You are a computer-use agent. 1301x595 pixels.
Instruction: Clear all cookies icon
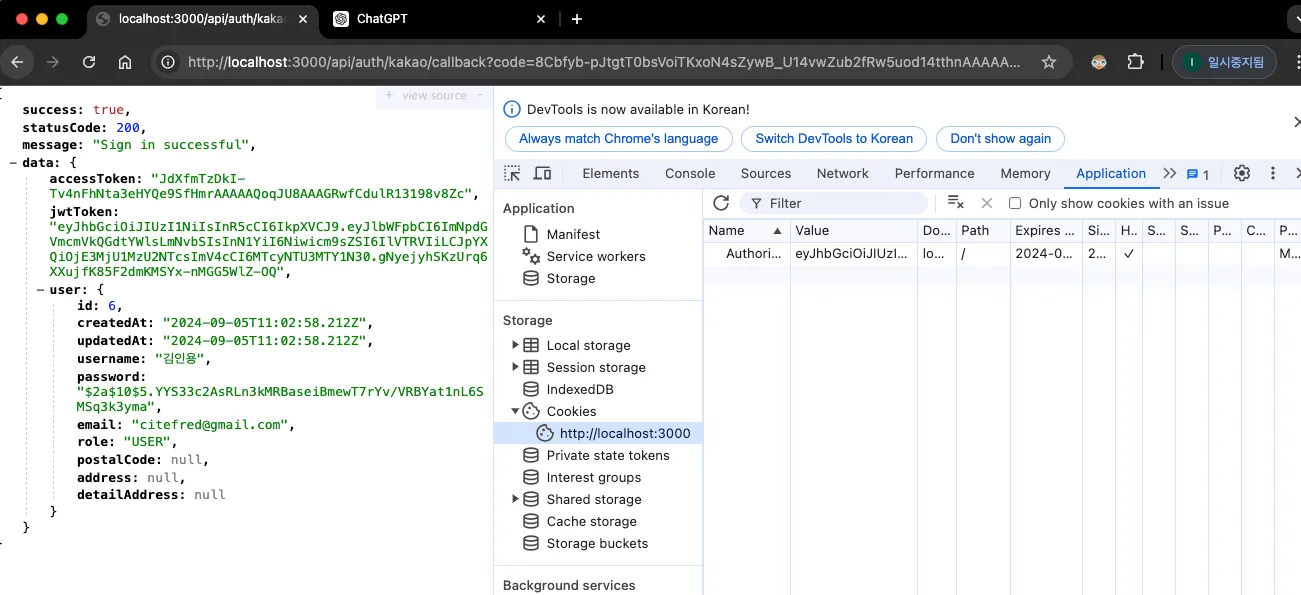[955, 203]
